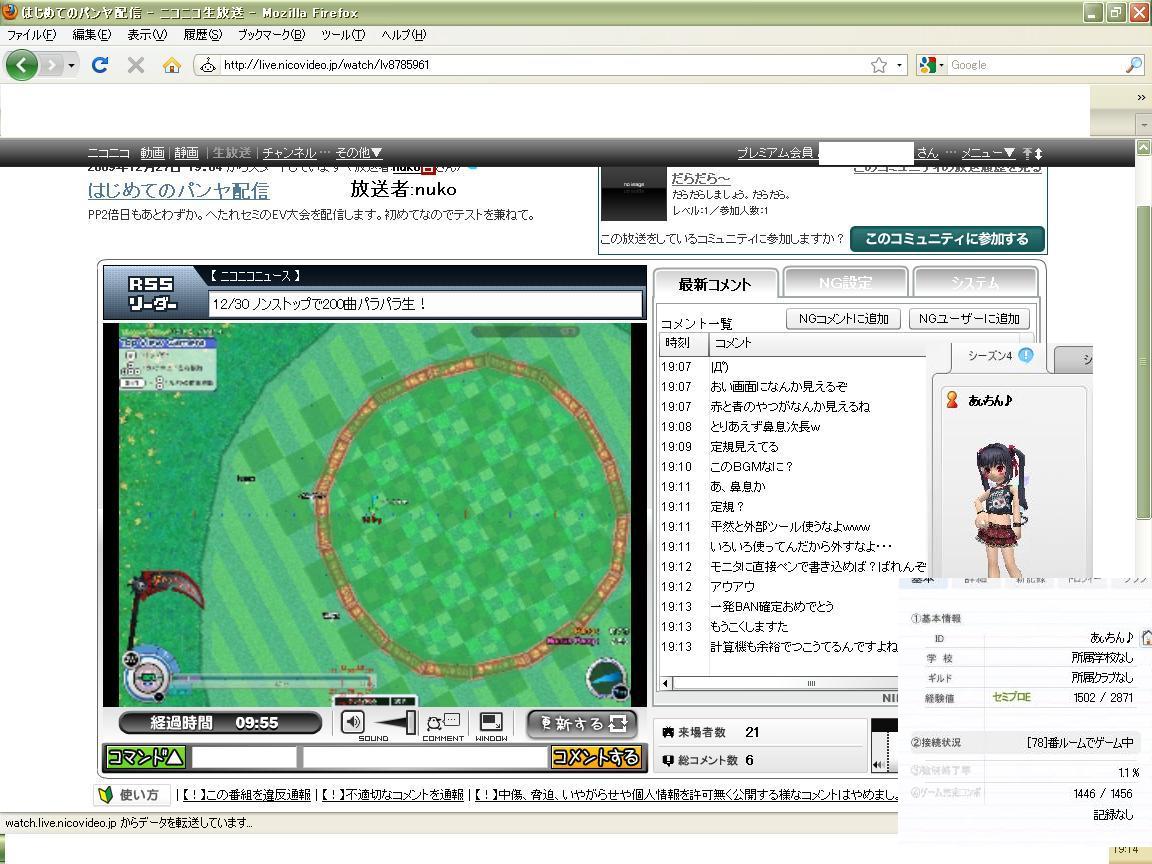Click the Firefox stop loading icon
The width and height of the screenshot is (1152, 864).
click(136, 65)
